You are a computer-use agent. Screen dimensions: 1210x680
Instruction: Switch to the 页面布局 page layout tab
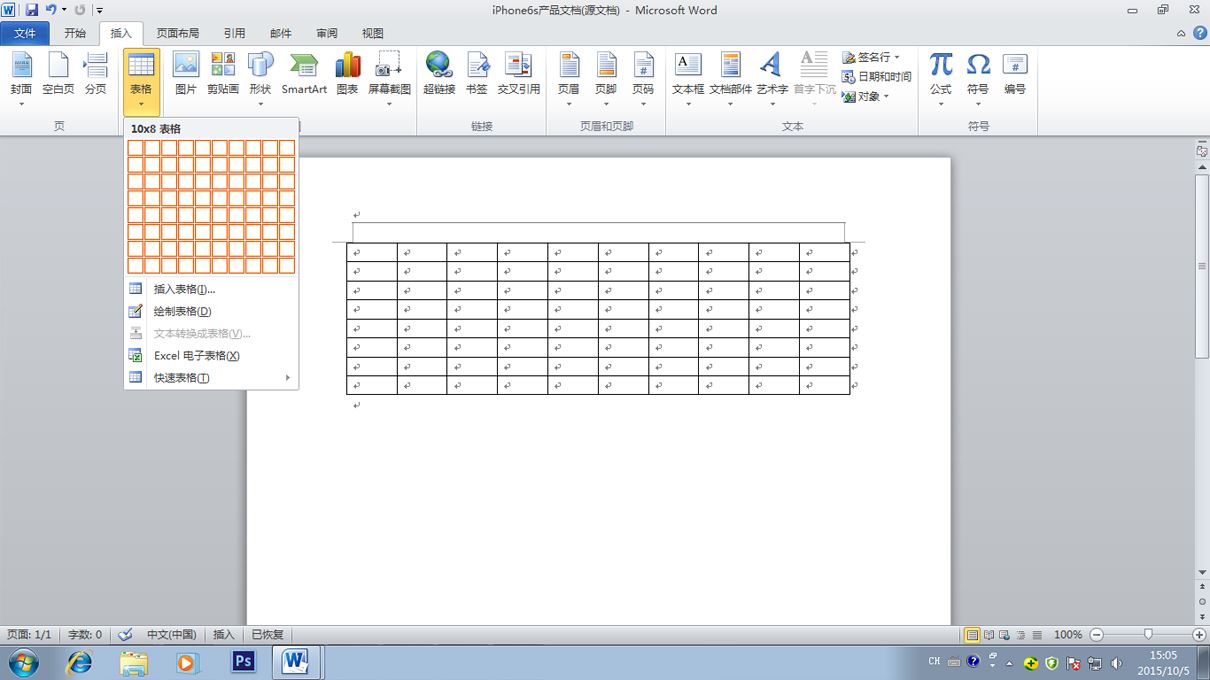pos(179,33)
